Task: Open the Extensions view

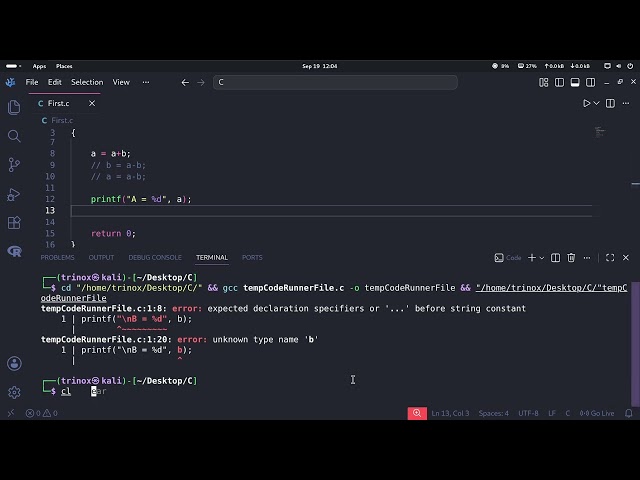Action: click(x=14, y=223)
